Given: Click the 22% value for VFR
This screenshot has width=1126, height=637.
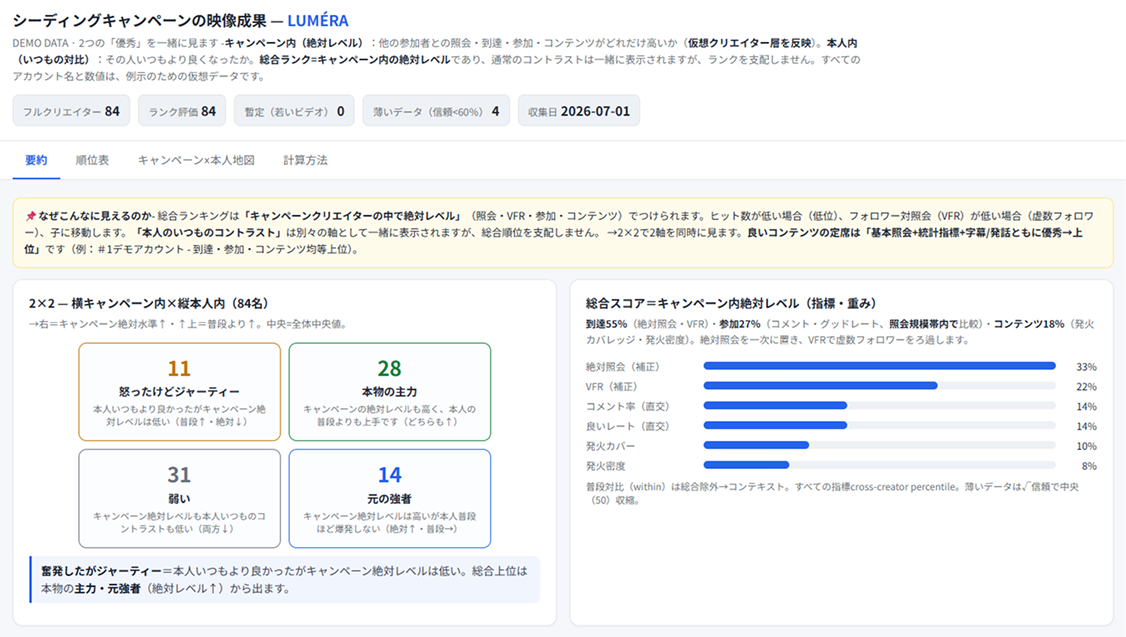Looking at the screenshot, I should [1086, 386].
